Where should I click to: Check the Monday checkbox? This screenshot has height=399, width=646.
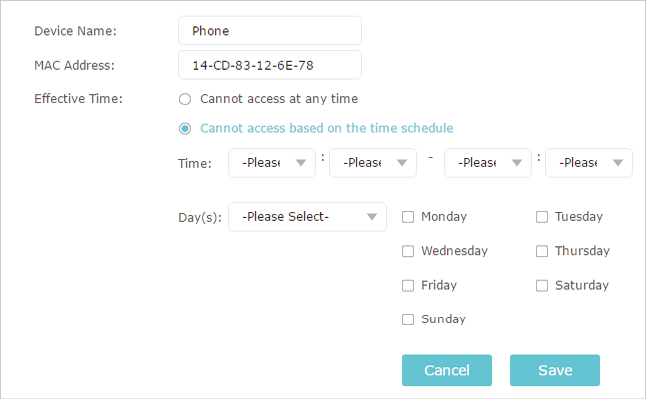point(408,217)
